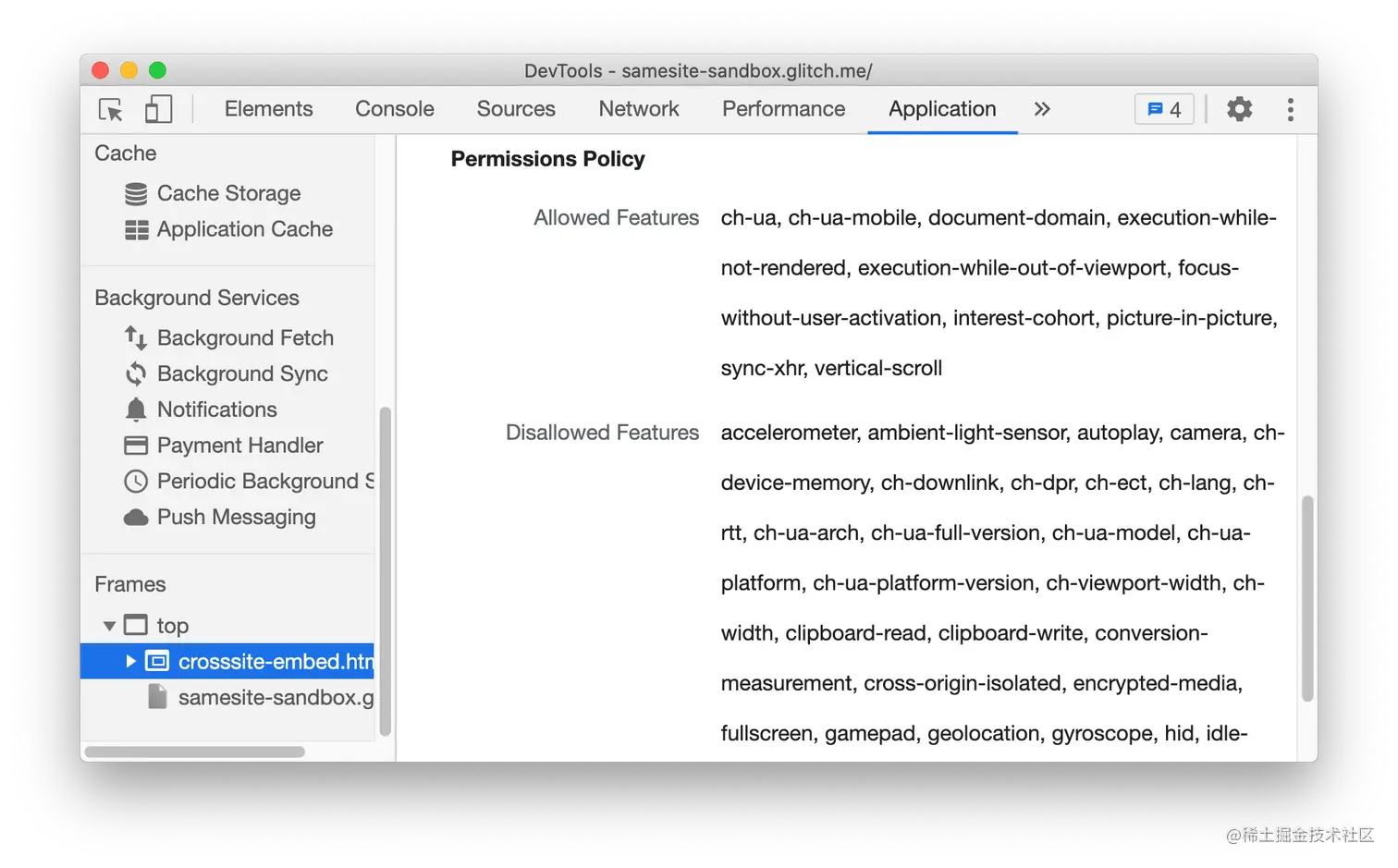
Task: Click the Cache Storage database icon
Action: 136,193
